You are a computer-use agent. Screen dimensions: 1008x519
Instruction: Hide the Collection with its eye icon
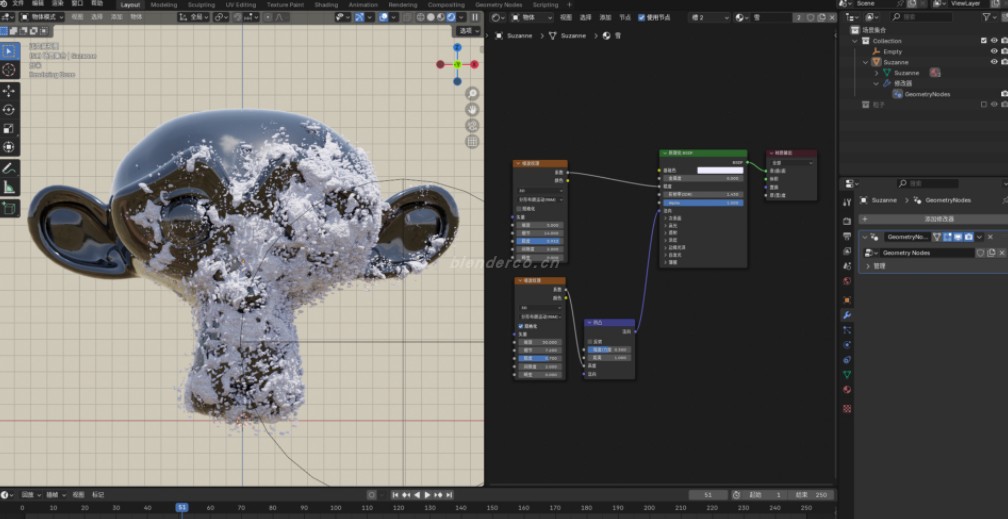994,41
